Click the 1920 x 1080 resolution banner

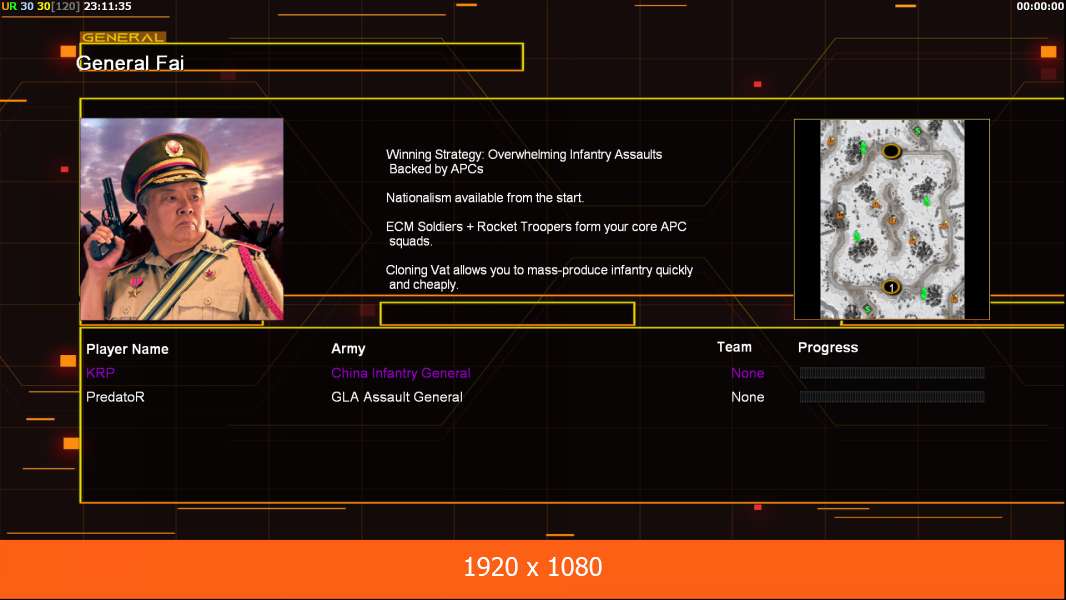tap(532, 569)
